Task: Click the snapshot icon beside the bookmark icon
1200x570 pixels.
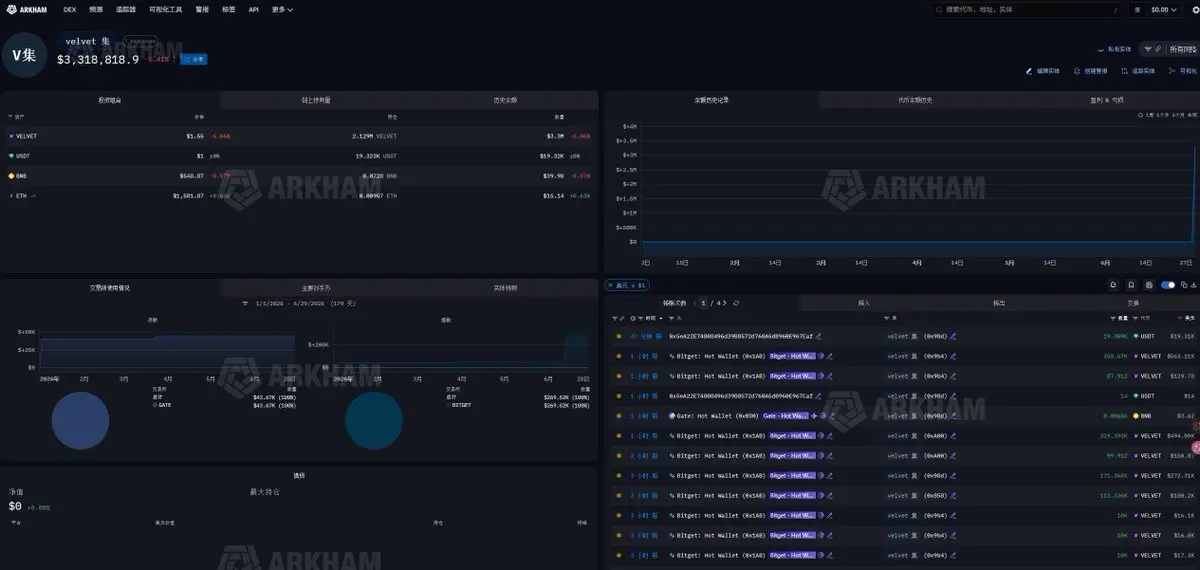Action: click(1148, 285)
